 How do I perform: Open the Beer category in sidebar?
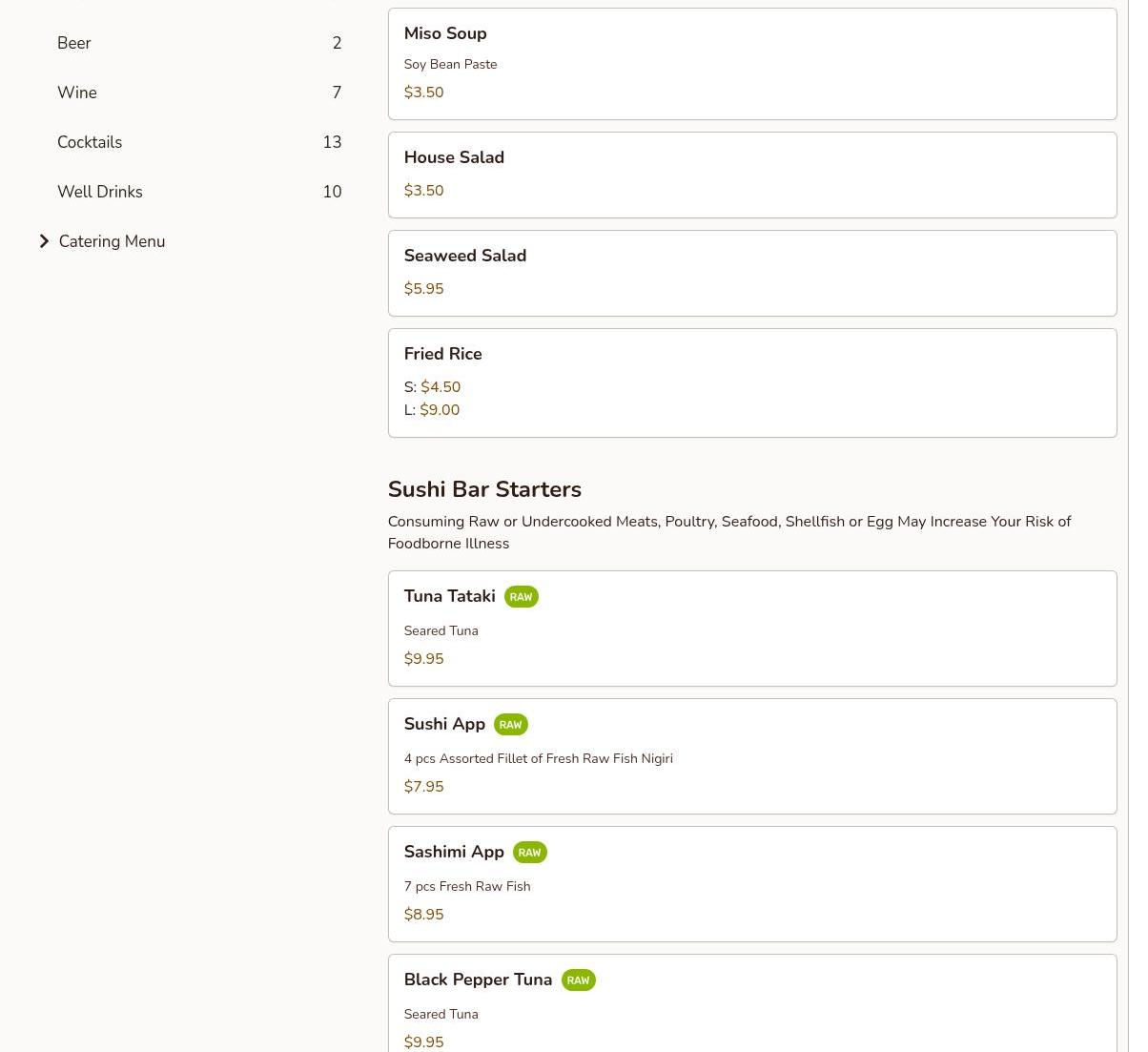pos(74,43)
